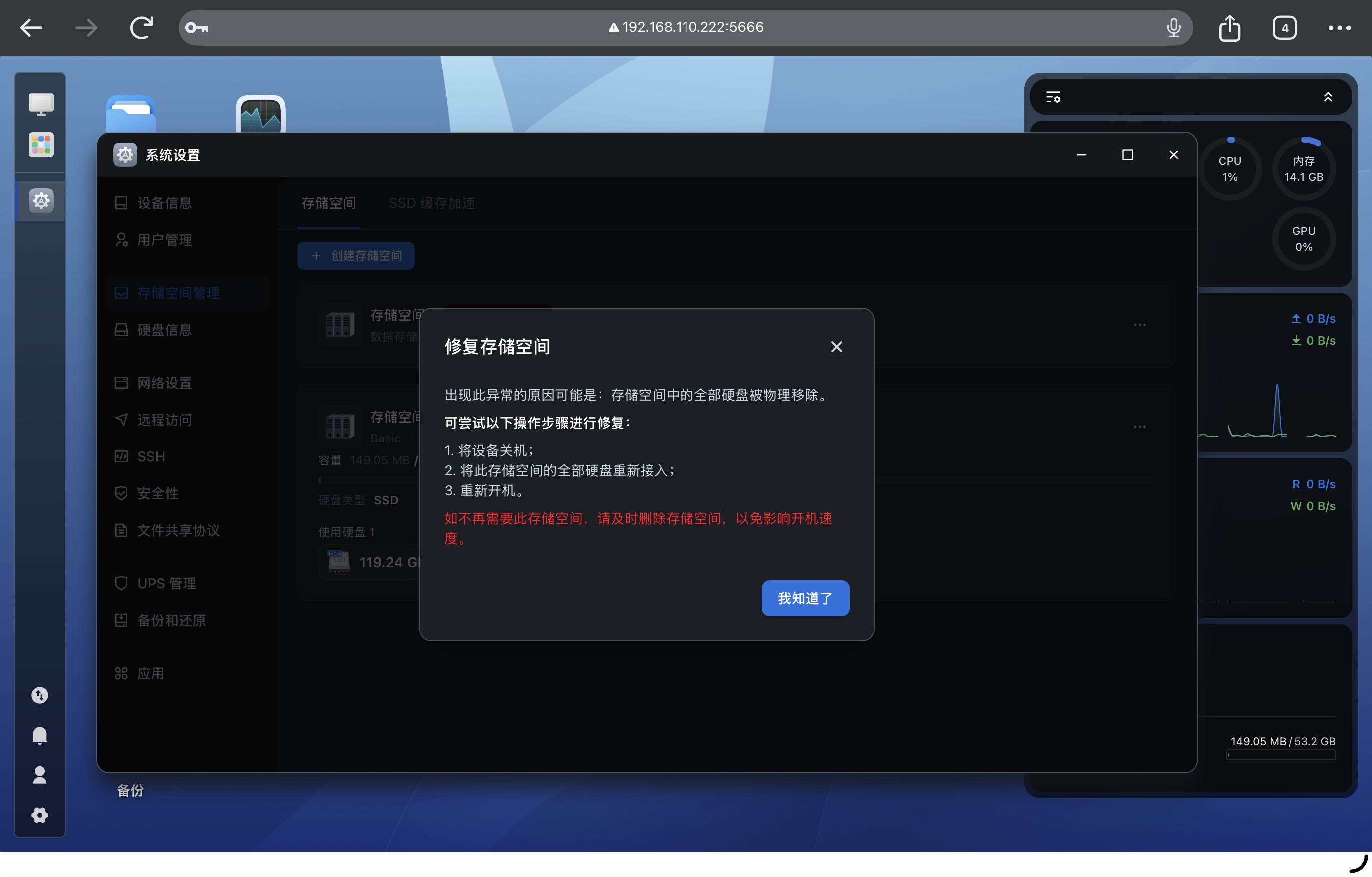Click the system settings gear icon in dock

click(41, 200)
